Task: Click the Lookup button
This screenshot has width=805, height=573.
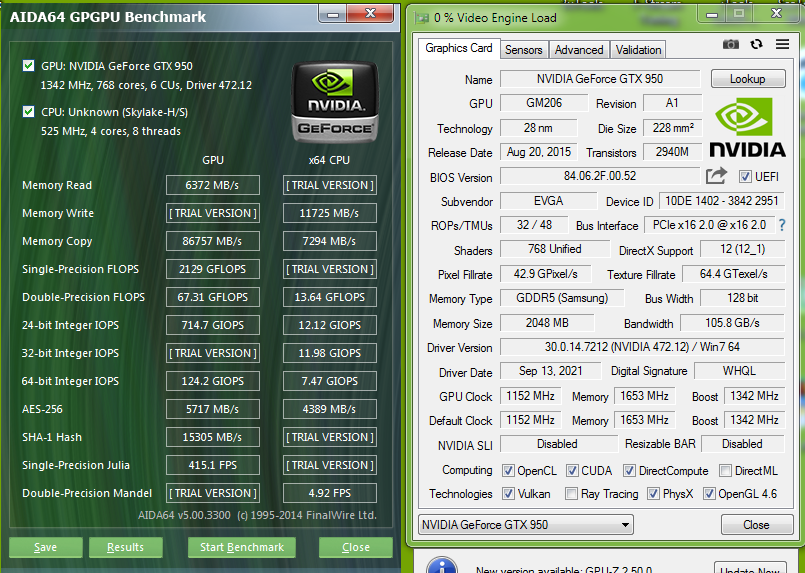Action: 748,79
